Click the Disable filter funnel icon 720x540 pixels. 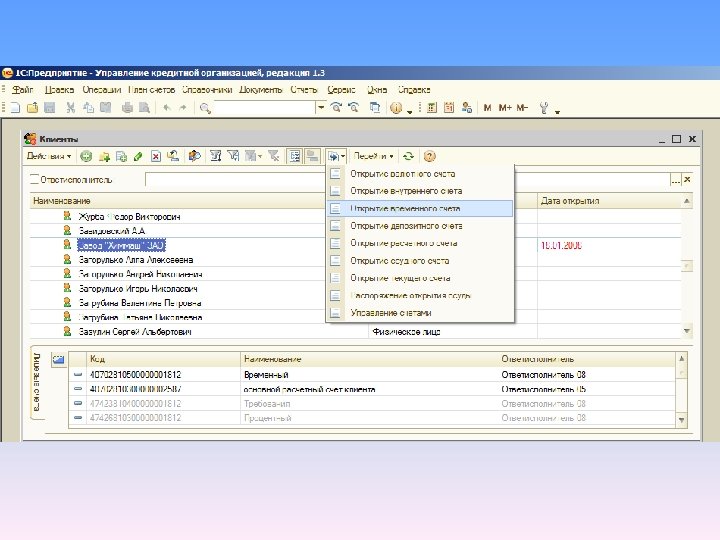[274, 156]
